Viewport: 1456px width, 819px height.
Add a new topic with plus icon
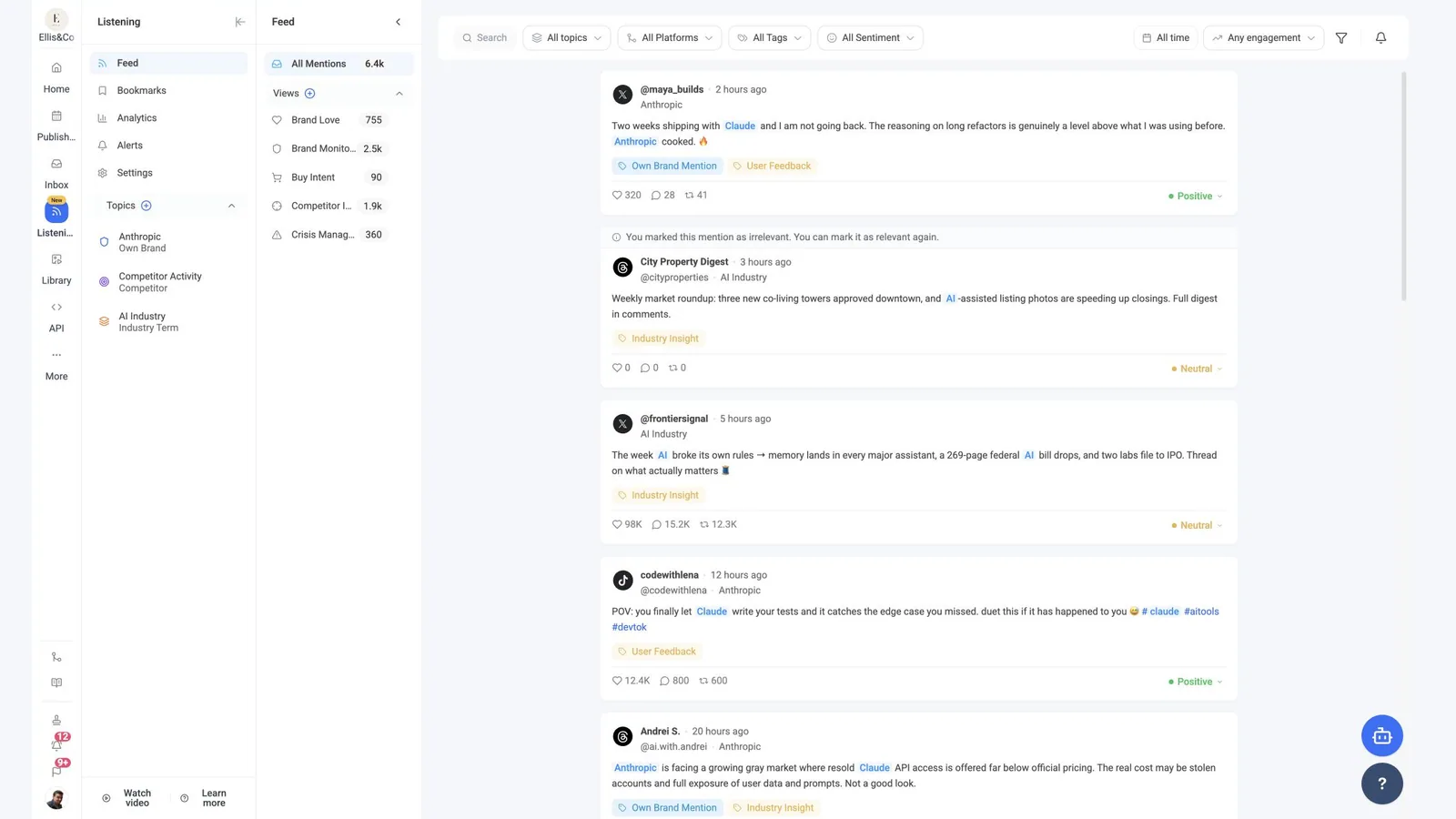[x=147, y=206]
